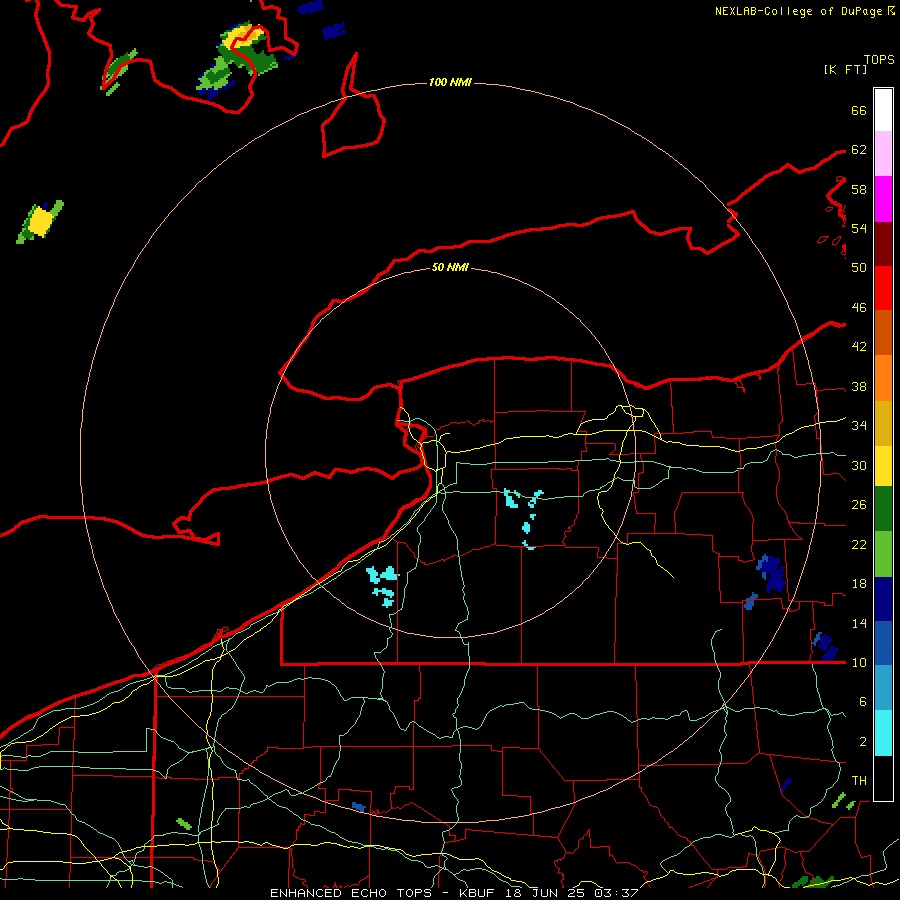Click the magenta legend swatch
This screenshot has height=900, width=900.
(883, 199)
